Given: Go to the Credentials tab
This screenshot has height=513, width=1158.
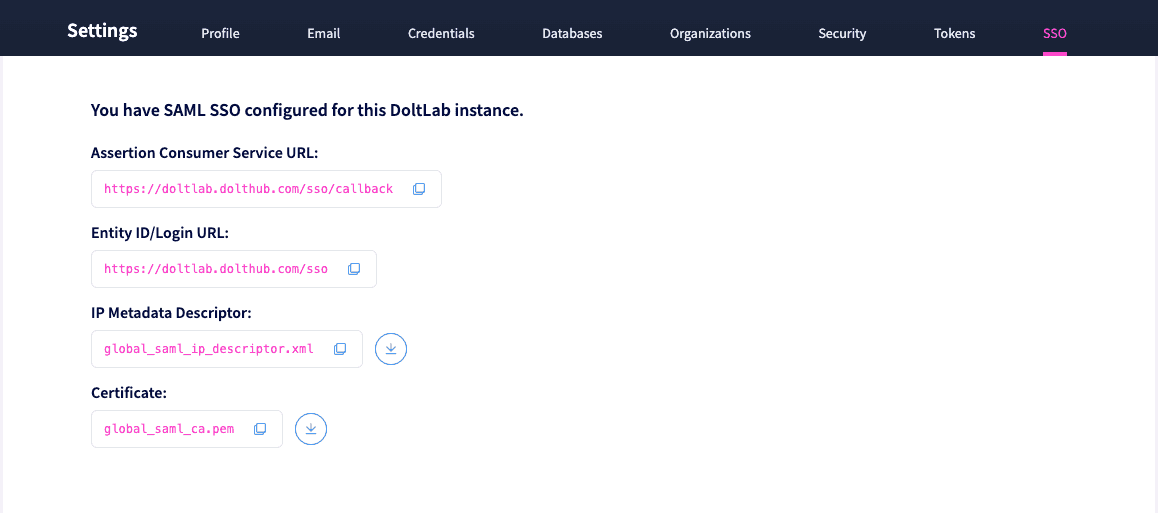Looking at the screenshot, I should [x=441, y=33].
